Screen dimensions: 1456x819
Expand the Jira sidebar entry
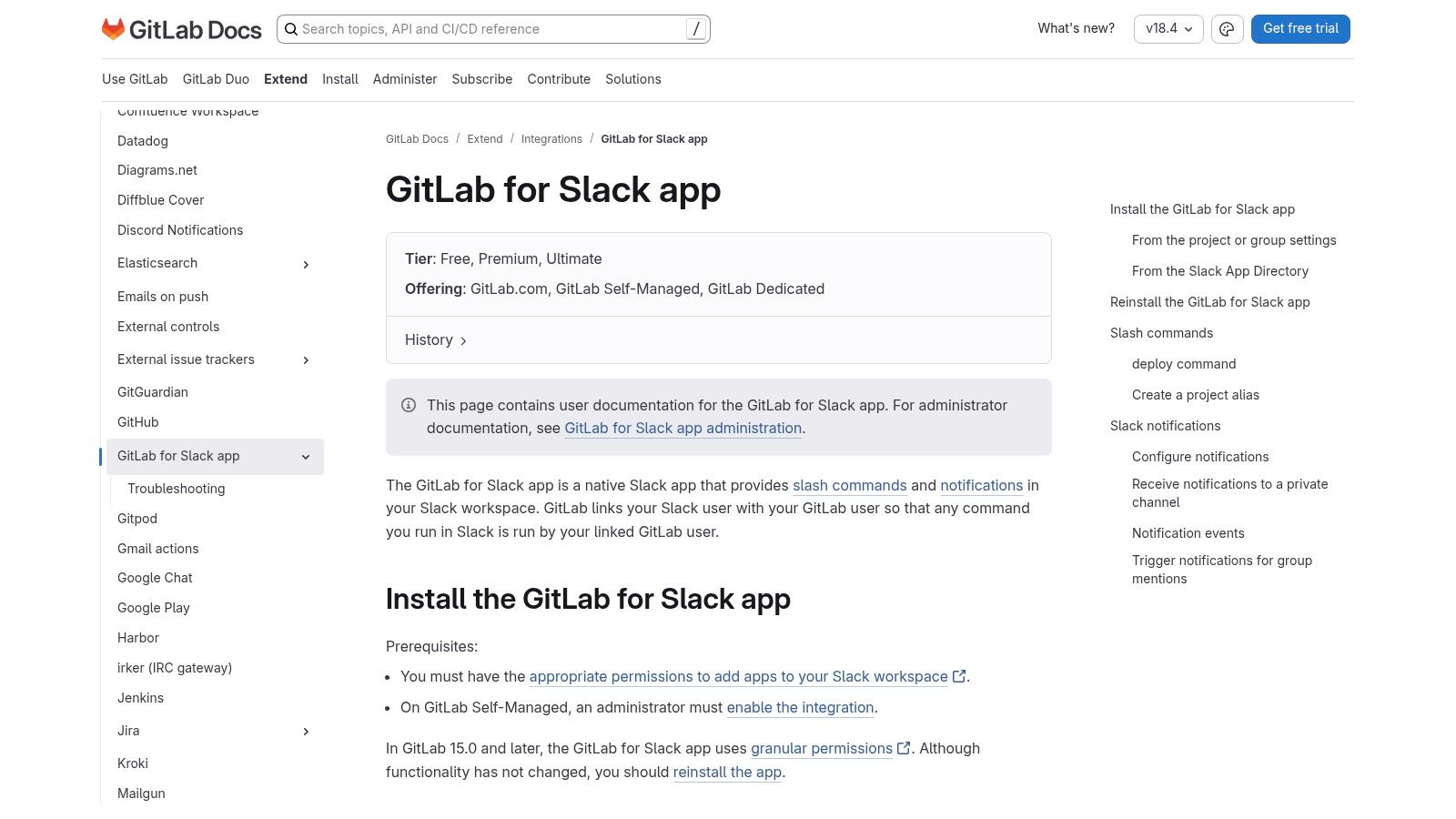tap(306, 731)
